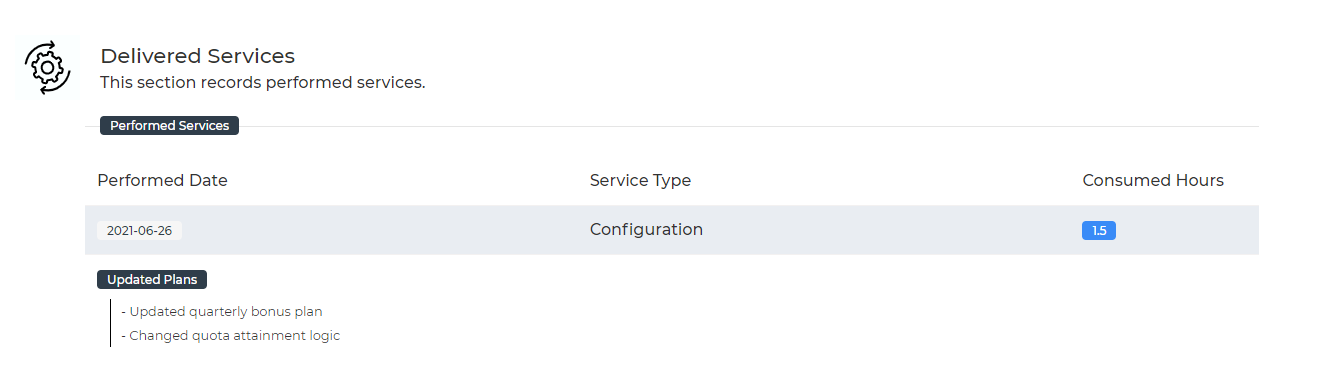Select the Service Type column header

click(x=640, y=181)
